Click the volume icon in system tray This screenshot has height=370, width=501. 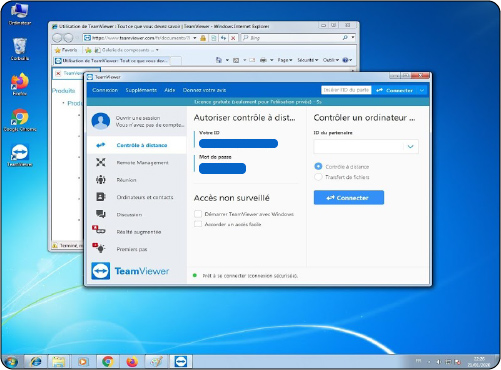pyautogui.click(x=439, y=362)
